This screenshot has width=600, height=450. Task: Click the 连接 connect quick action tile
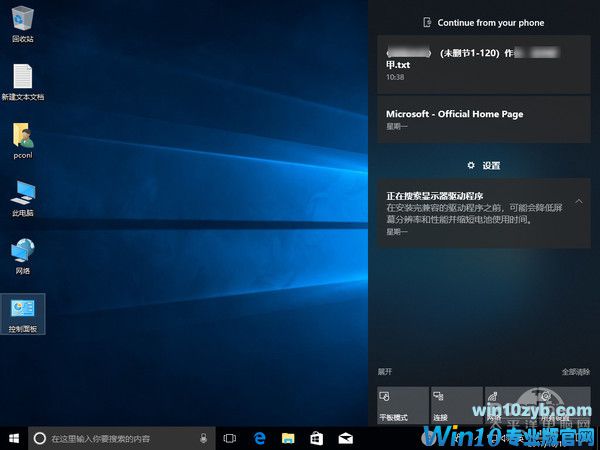pos(457,406)
